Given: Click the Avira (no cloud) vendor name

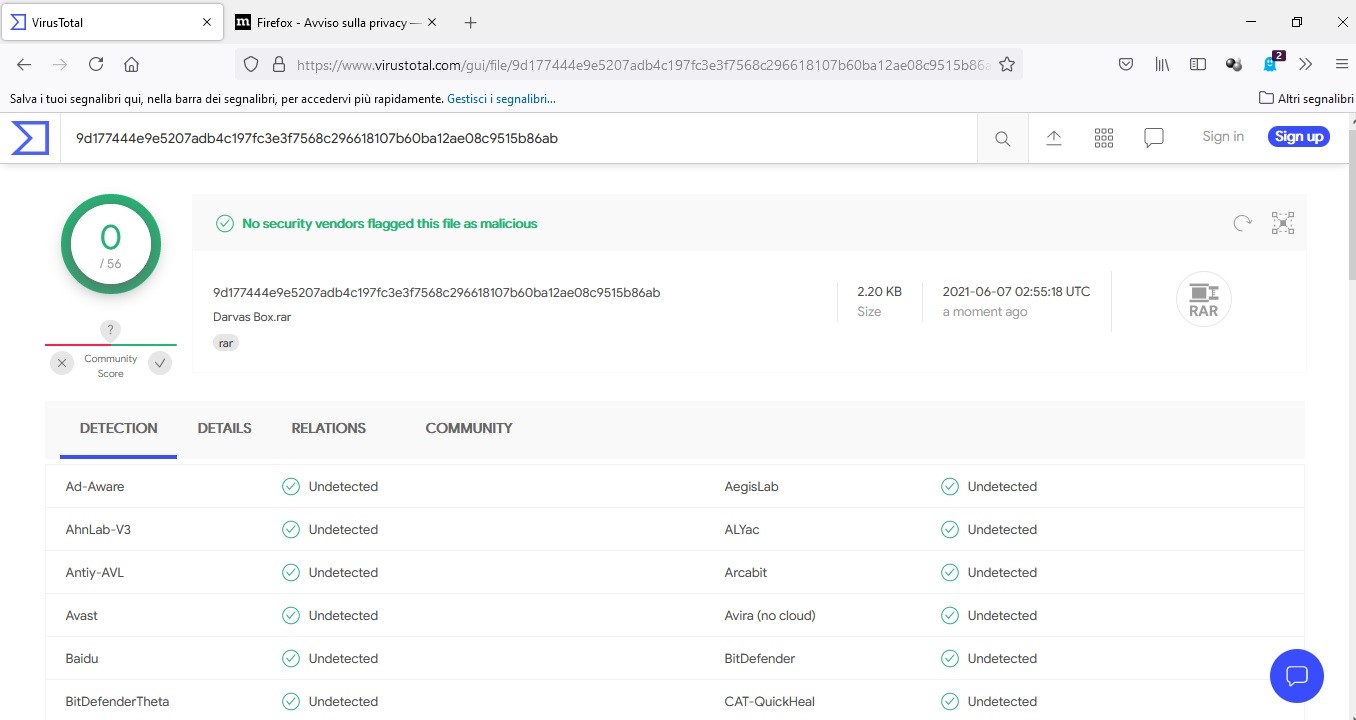Looking at the screenshot, I should coord(770,616).
